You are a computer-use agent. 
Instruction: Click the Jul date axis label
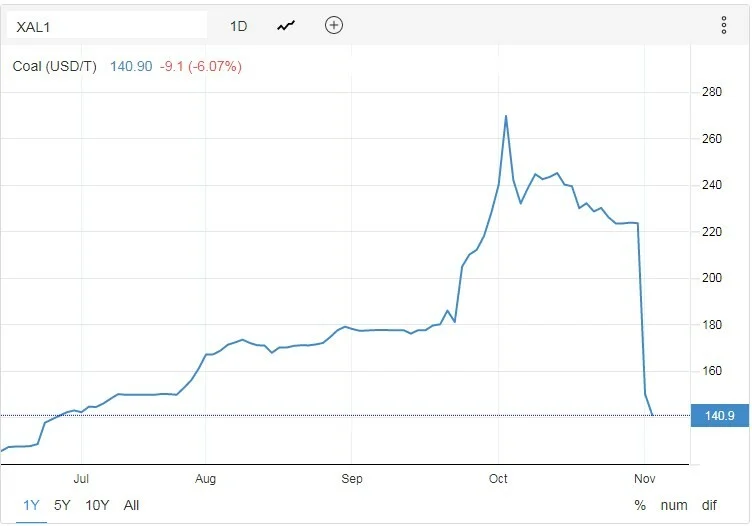81,479
